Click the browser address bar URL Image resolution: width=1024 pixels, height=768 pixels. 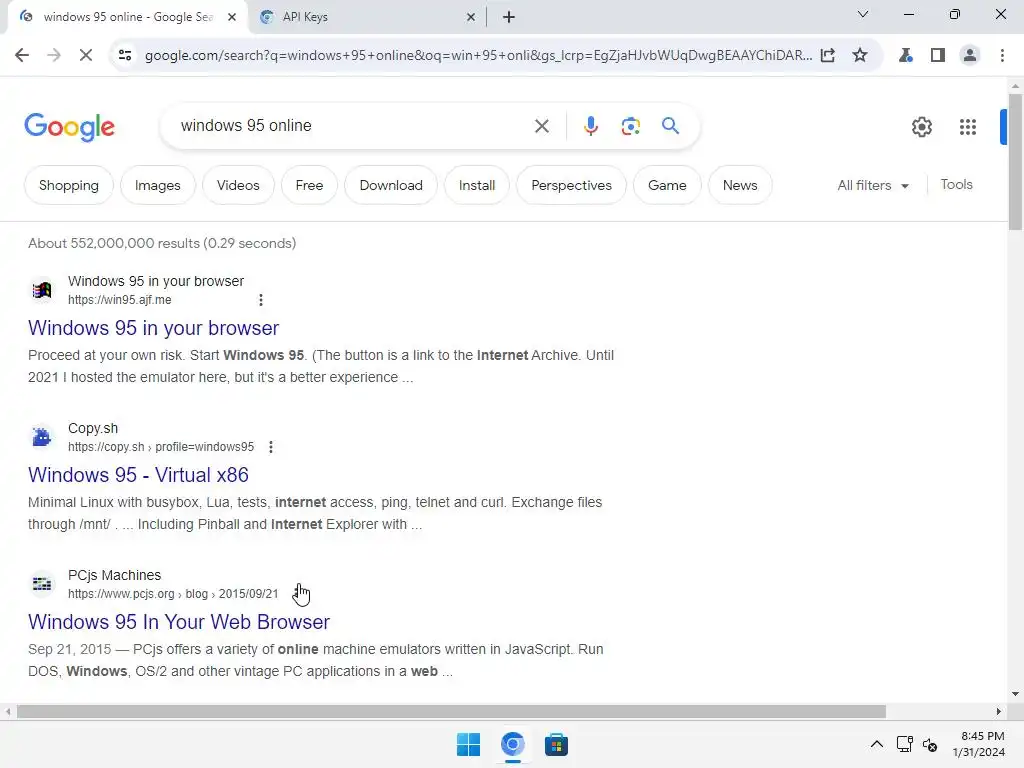pyautogui.click(x=478, y=56)
